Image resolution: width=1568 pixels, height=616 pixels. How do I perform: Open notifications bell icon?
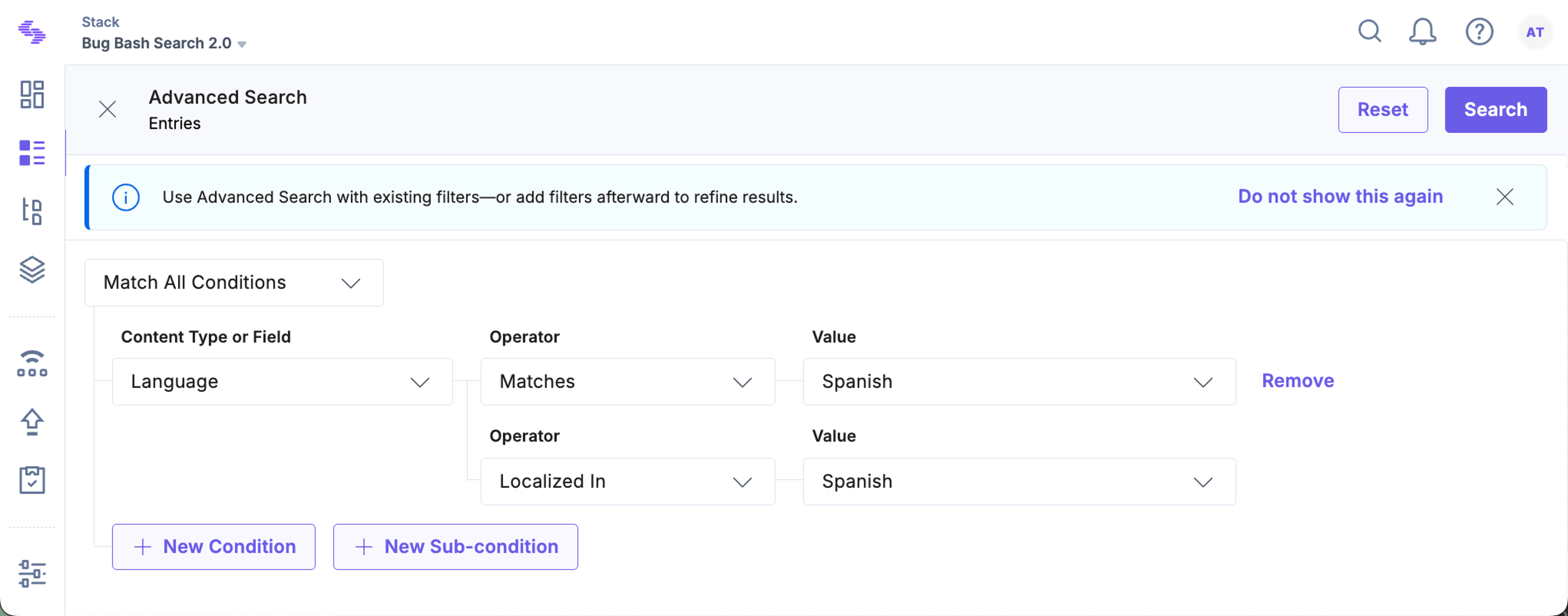[1423, 31]
